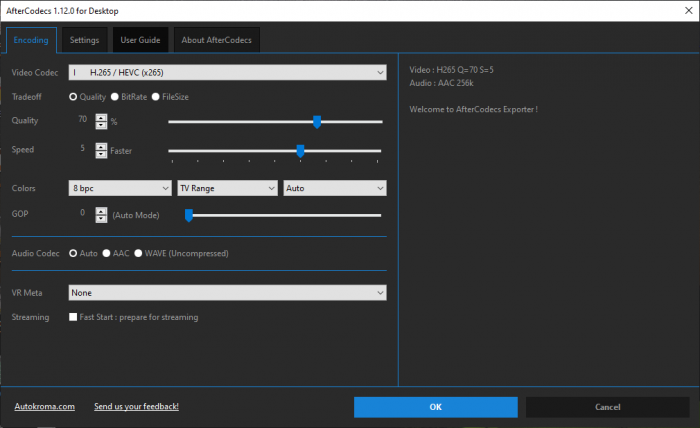Enable Fast Start streaming checkbox
This screenshot has width=700, height=428.
[x=73, y=317]
